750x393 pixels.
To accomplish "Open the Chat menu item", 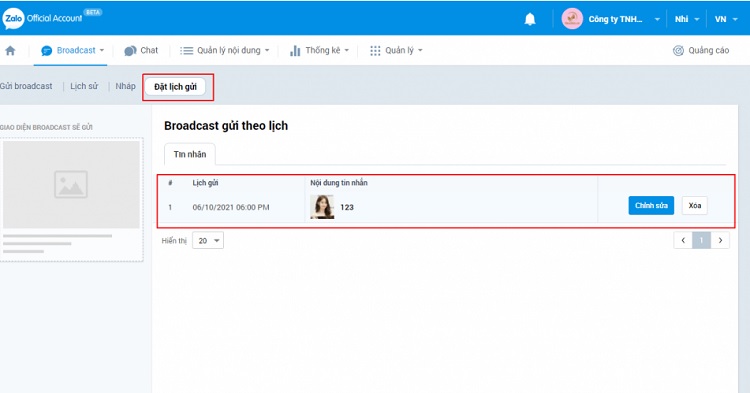I will point(141,50).
